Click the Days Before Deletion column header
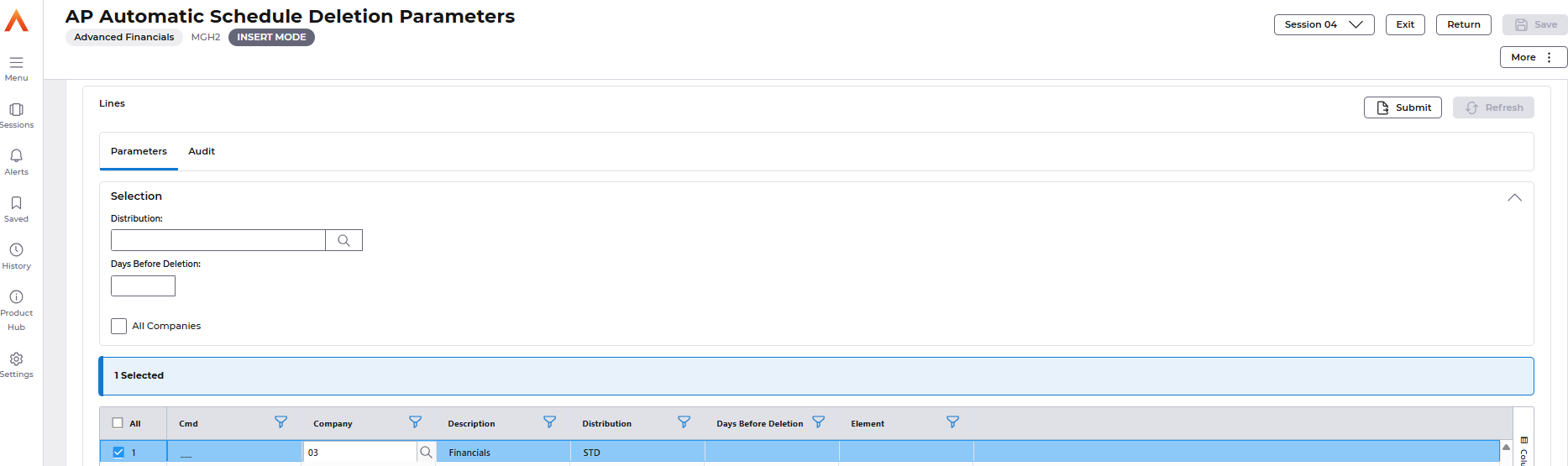This screenshot has height=466, width=1568. tap(759, 424)
